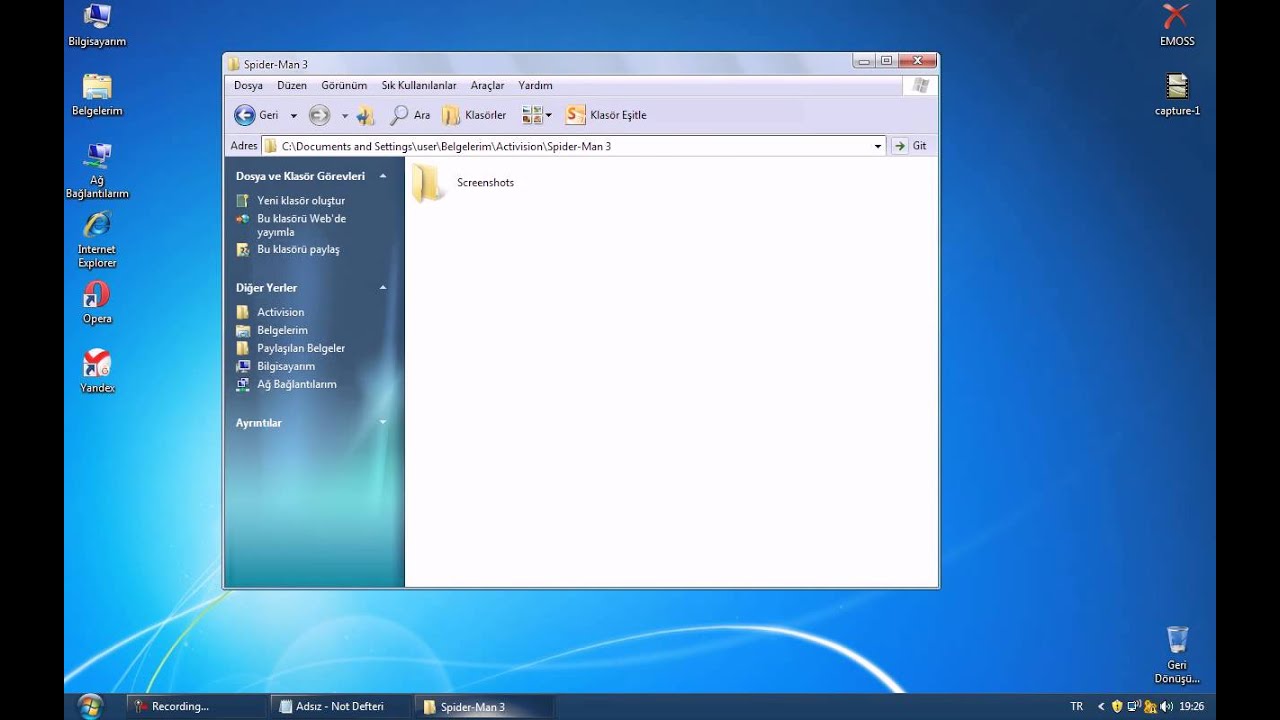This screenshot has height=720, width=1280.
Task: Select Internet Explorer desktop icon
Action: [x=97, y=240]
